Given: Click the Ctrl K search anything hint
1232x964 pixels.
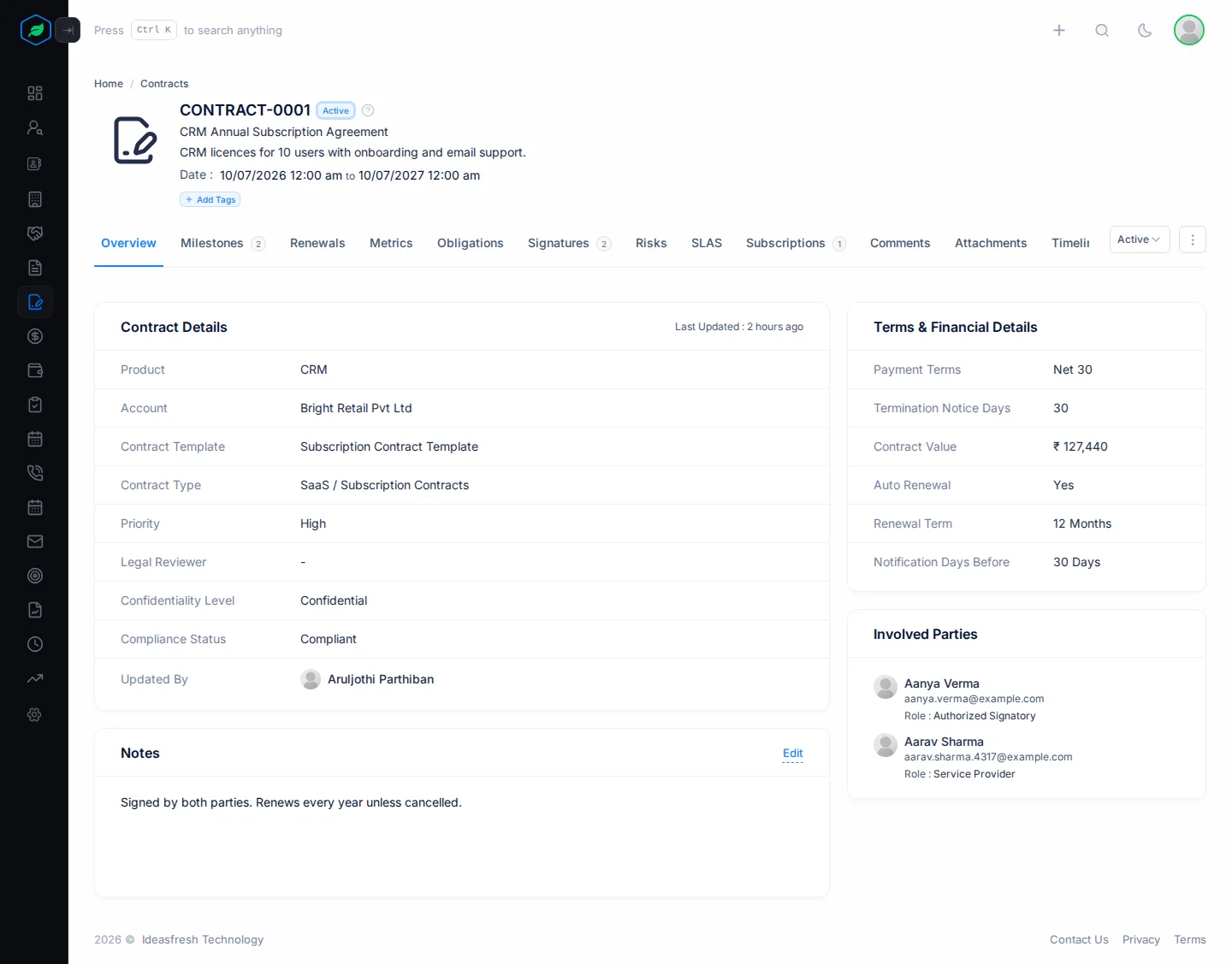Looking at the screenshot, I should pos(188,30).
